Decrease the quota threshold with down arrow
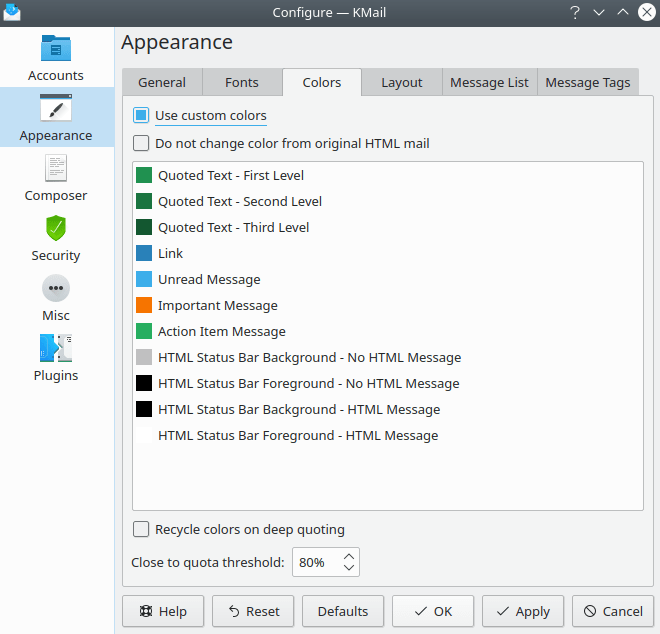This screenshot has width=660, height=634. pos(348,568)
